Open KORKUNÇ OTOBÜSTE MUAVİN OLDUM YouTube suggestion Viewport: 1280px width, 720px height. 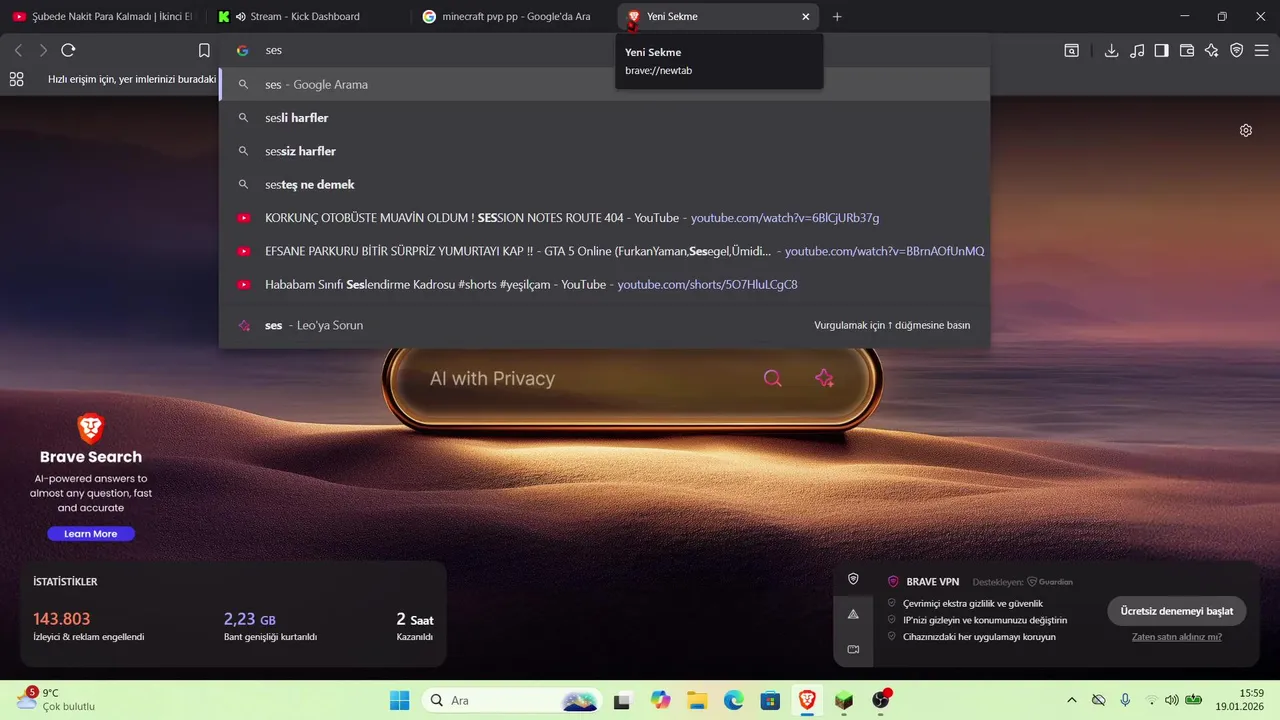click(x=605, y=218)
